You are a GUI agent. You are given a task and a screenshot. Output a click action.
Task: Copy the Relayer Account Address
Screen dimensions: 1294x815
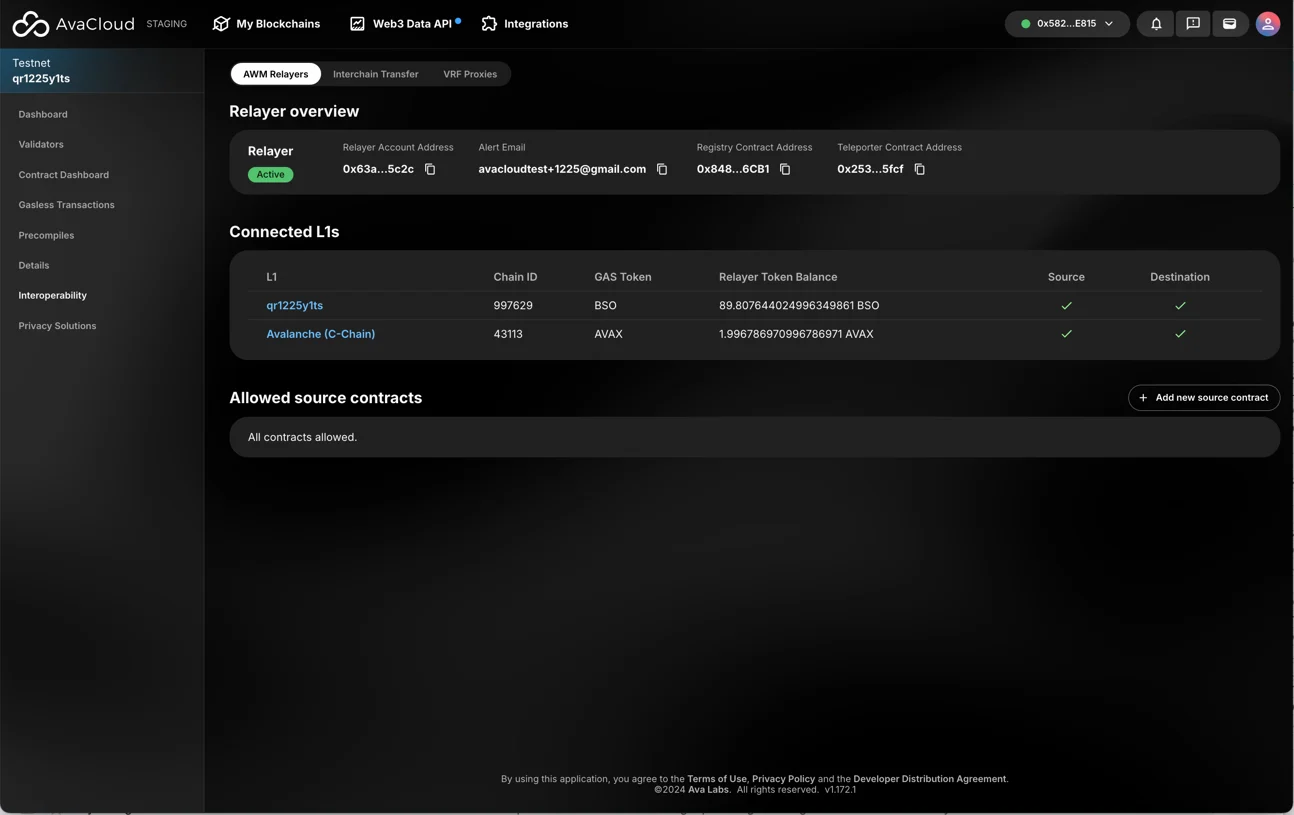(430, 169)
